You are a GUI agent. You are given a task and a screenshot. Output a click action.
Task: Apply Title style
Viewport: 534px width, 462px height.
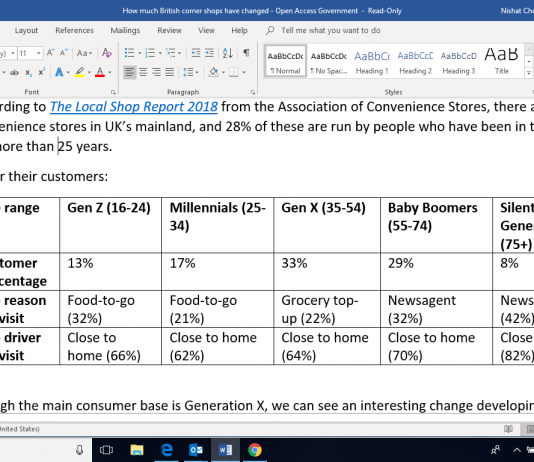[502, 62]
